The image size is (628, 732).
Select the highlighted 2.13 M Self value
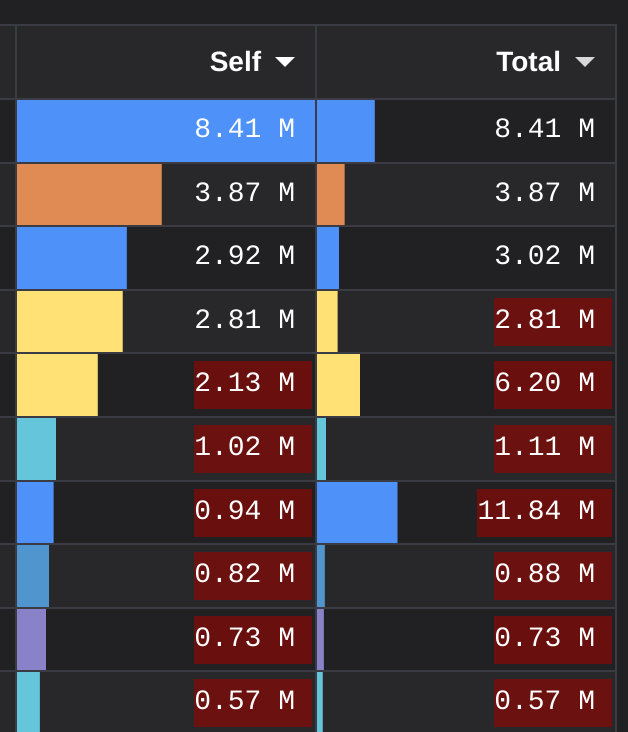[253, 385]
